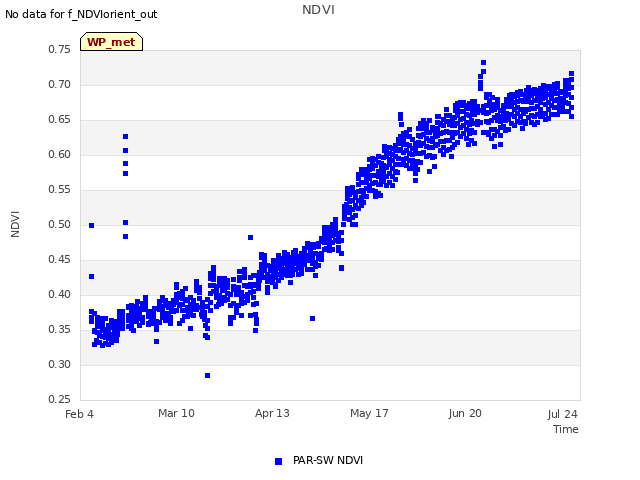640x480 pixels.
Task: Click the May 17 x-axis tick label
Action: [369, 413]
